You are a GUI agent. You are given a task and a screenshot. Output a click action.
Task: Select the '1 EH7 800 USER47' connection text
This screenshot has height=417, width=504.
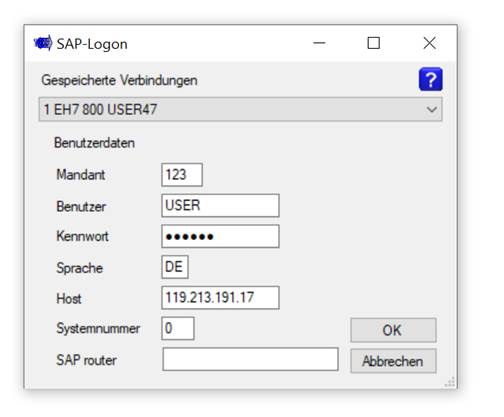100,110
